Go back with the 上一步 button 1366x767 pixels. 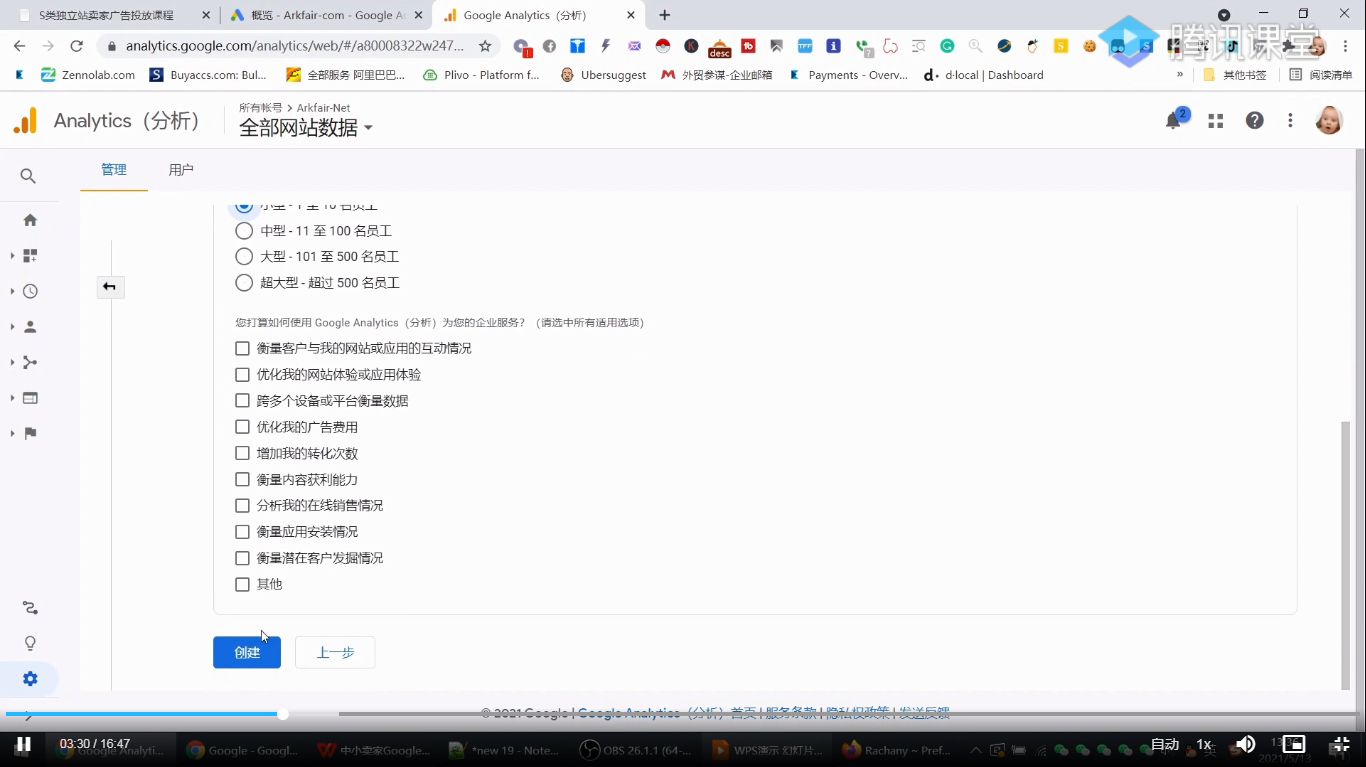tap(334, 652)
